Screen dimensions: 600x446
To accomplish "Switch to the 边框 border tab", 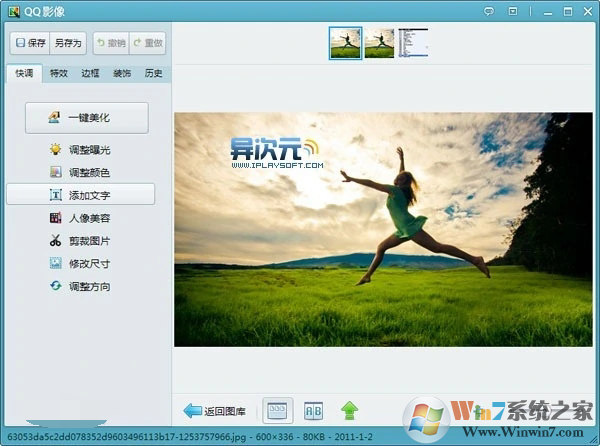I will click(90, 73).
